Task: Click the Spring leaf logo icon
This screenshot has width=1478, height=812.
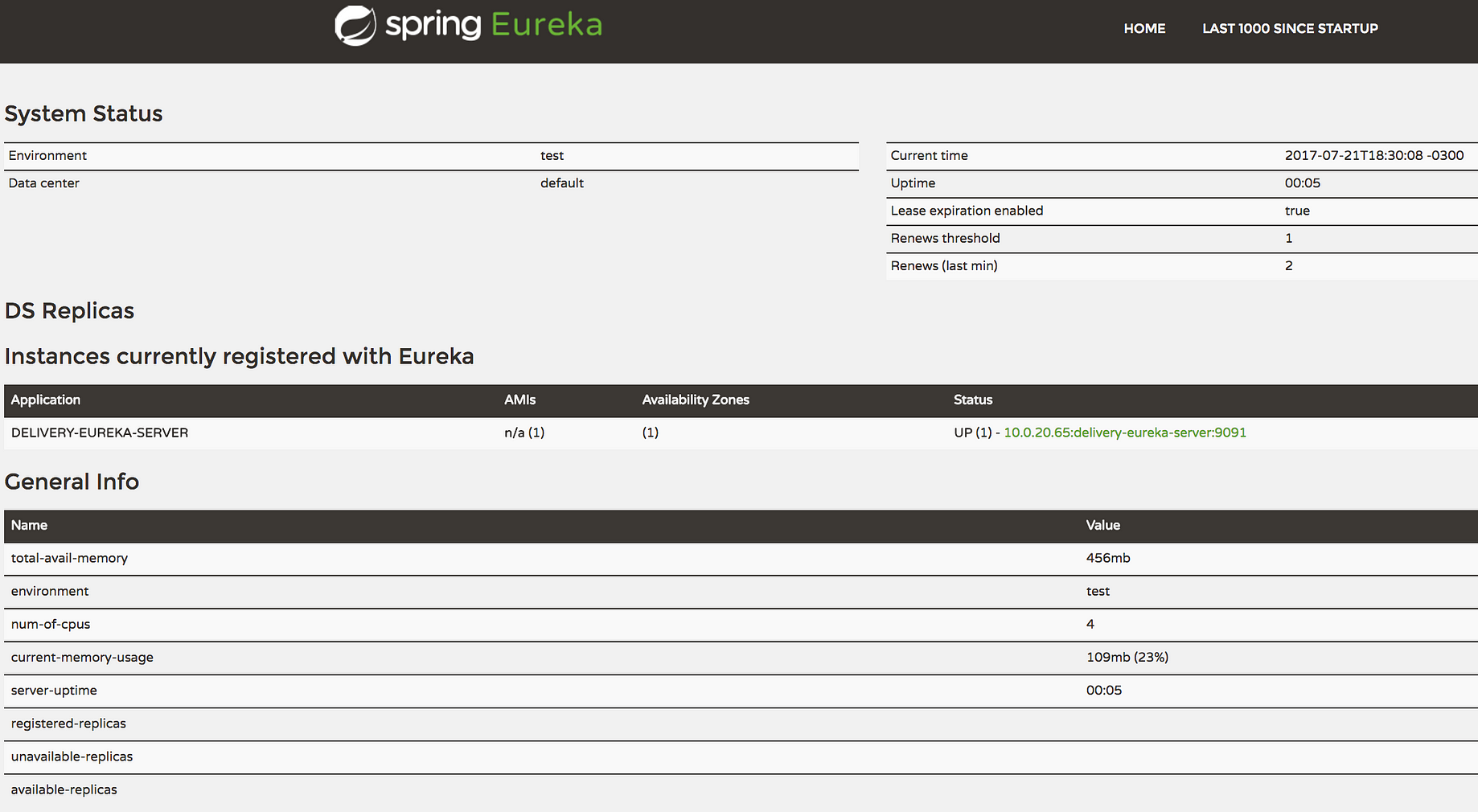Action: coord(355,26)
